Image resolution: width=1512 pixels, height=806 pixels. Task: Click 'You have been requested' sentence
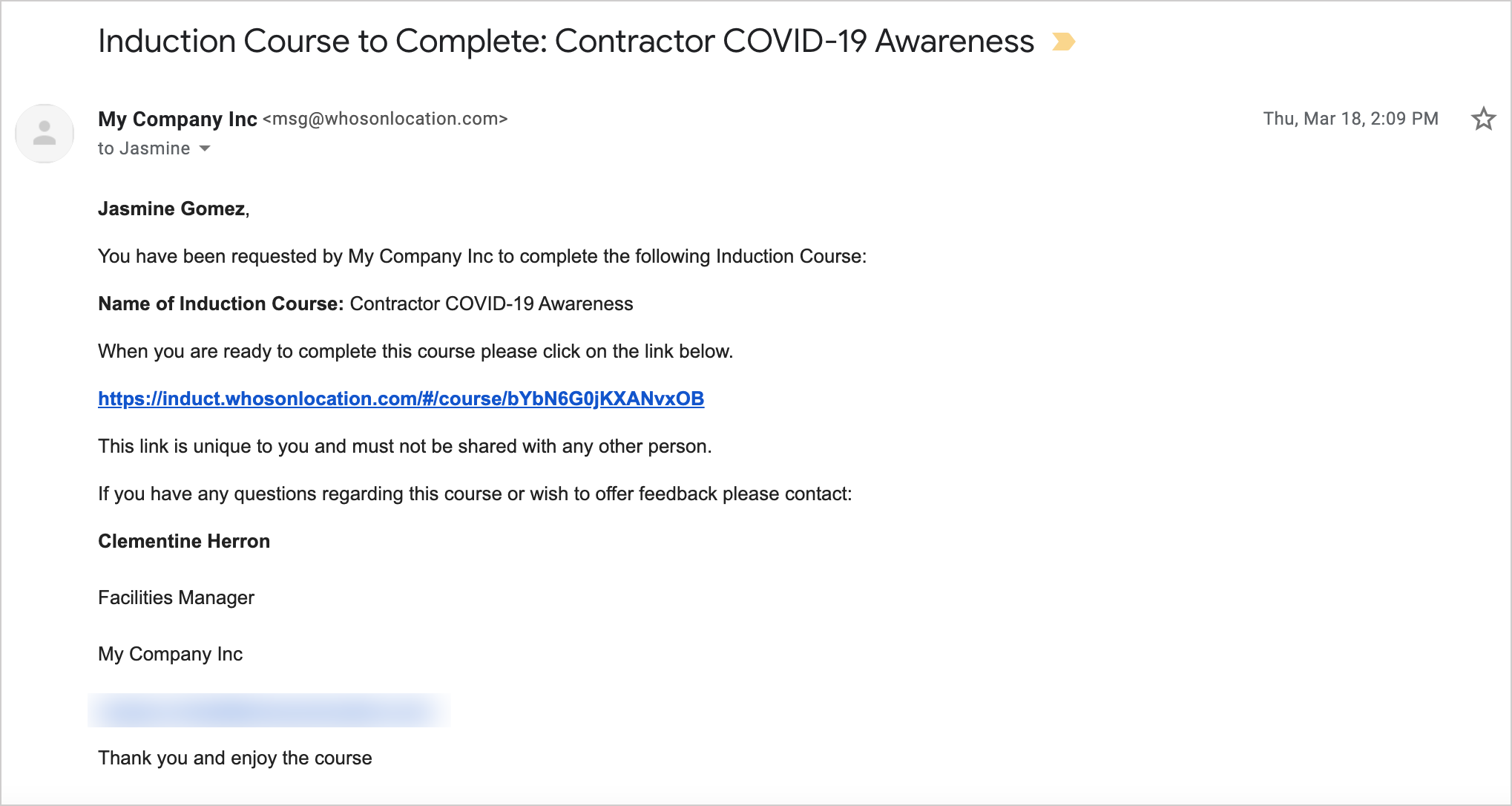(482, 256)
